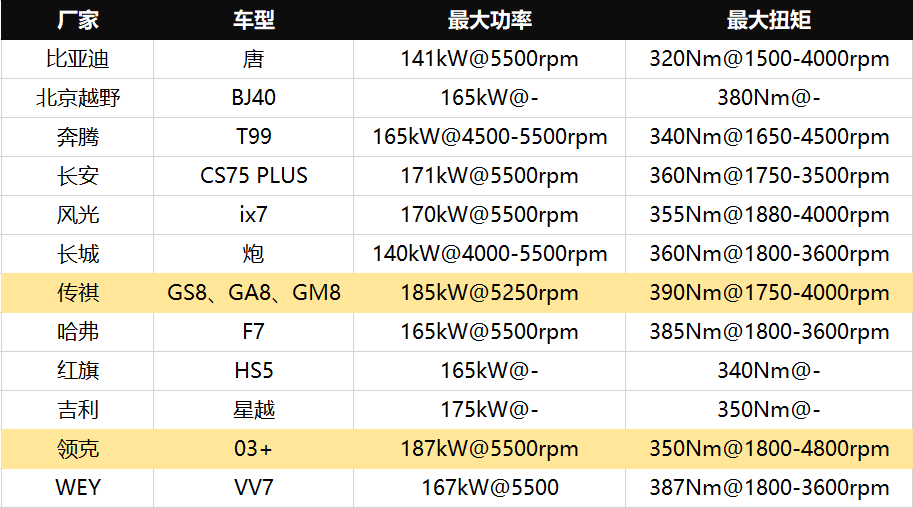The image size is (913, 508).
Task: Select the CS75 PLUS cell
Action: click(x=253, y=176)
